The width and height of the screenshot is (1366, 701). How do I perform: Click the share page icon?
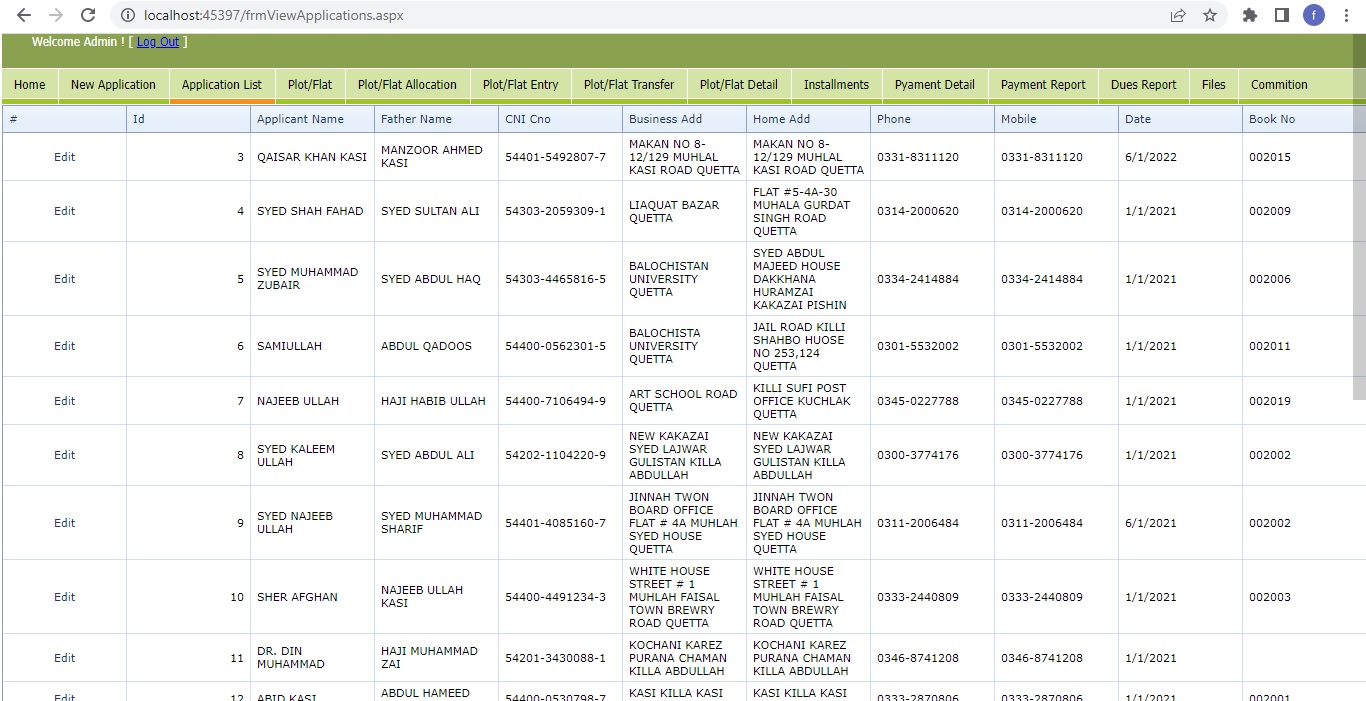click(1178, 15)
